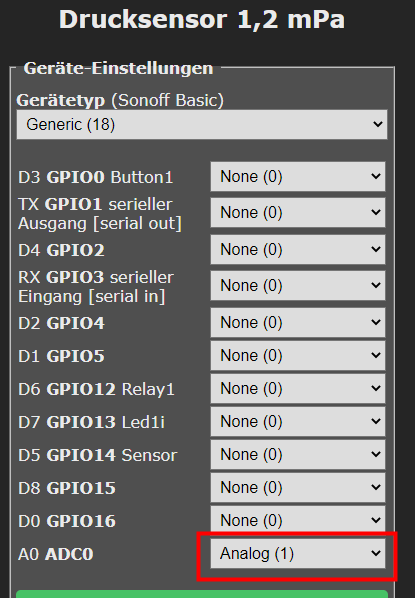Select the D8 GPIO15 dropdown

click(x=298, y=487)
